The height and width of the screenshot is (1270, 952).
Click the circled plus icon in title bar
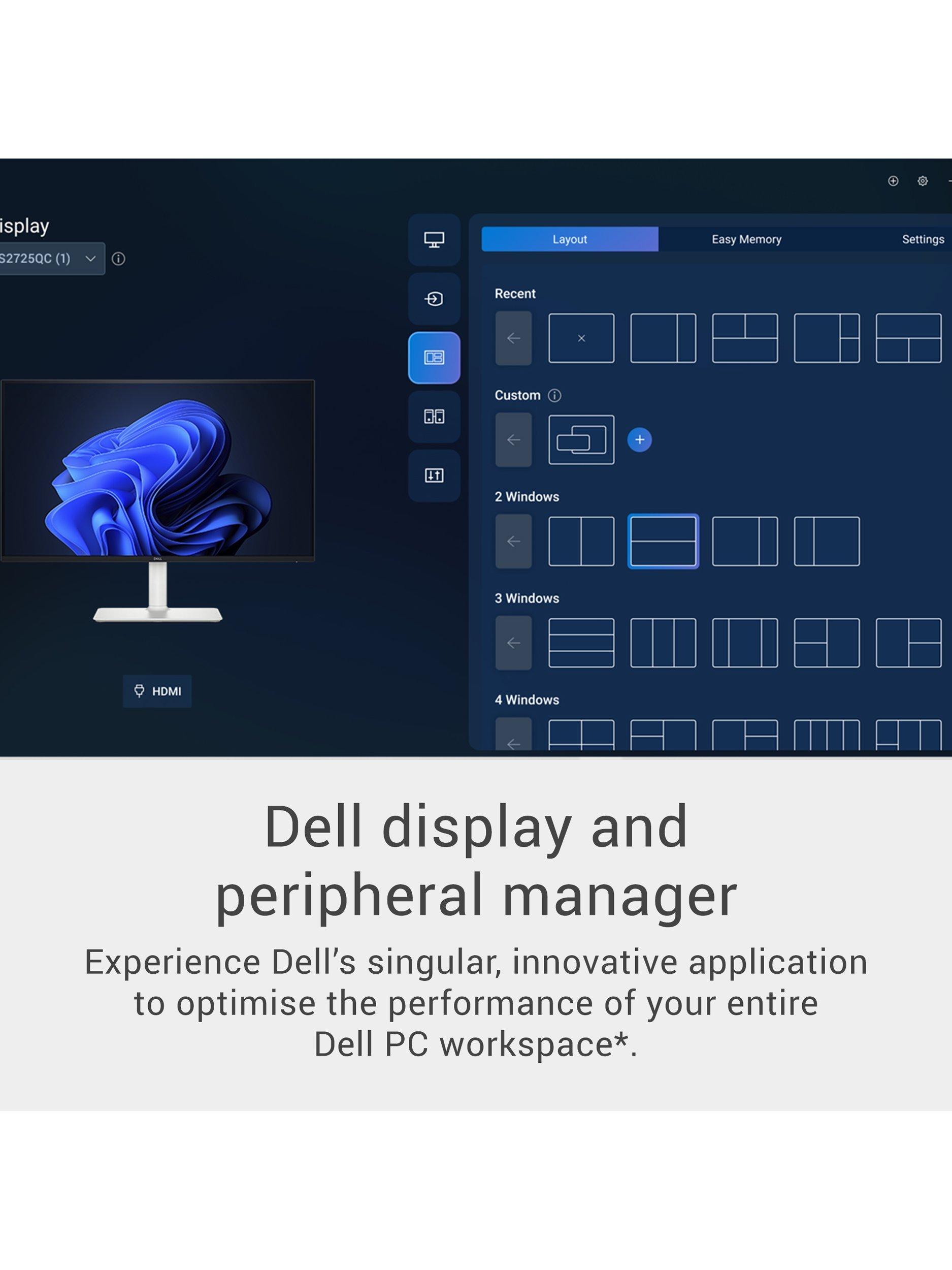pos(893,181)
